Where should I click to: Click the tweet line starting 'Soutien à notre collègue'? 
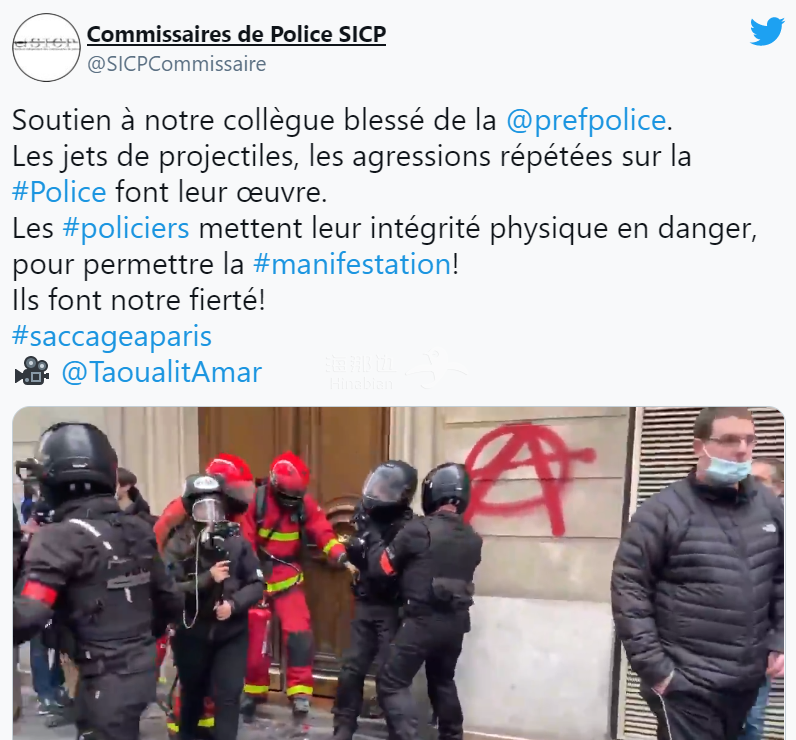coord(342,120)
